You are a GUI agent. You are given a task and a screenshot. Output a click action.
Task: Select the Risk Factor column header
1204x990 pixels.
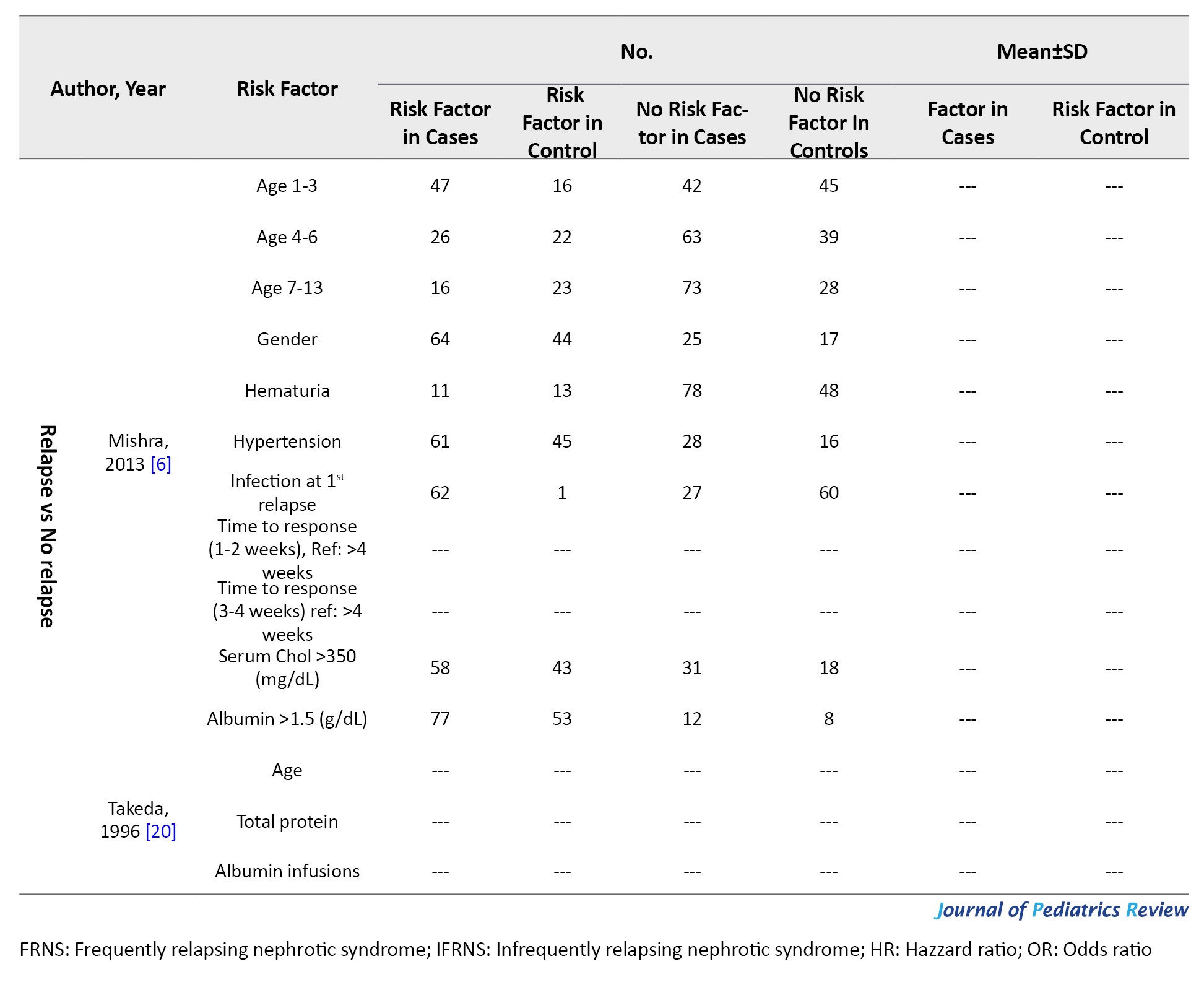click(287, 89)
